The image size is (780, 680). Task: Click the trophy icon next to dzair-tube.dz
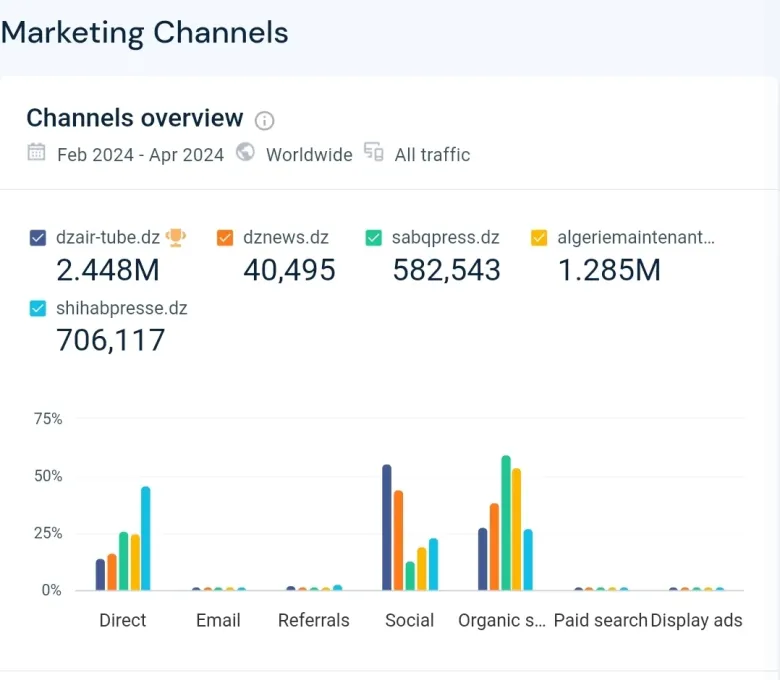(176, 237)
